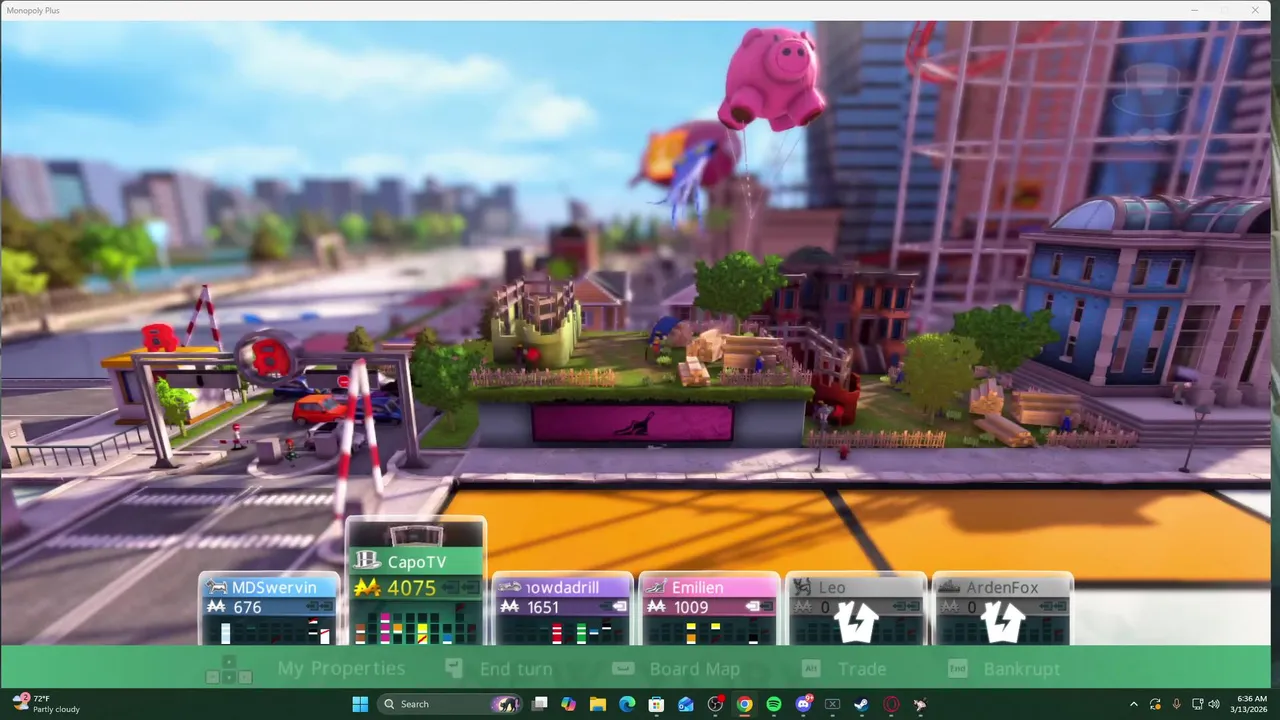
Task: Open Outlook from taskbar
Action: click(x=686, y=704)
